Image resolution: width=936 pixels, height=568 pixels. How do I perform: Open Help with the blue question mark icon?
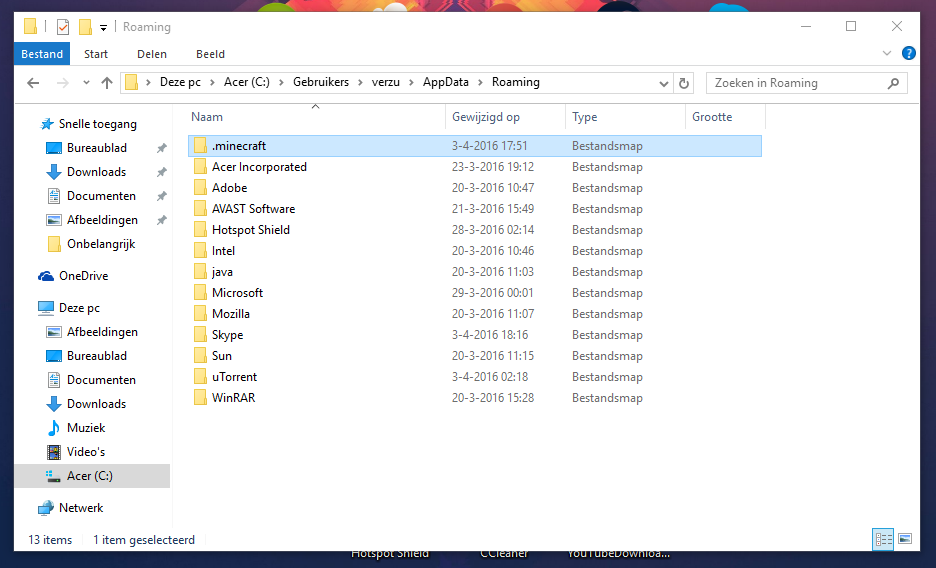tap(909, 53)
